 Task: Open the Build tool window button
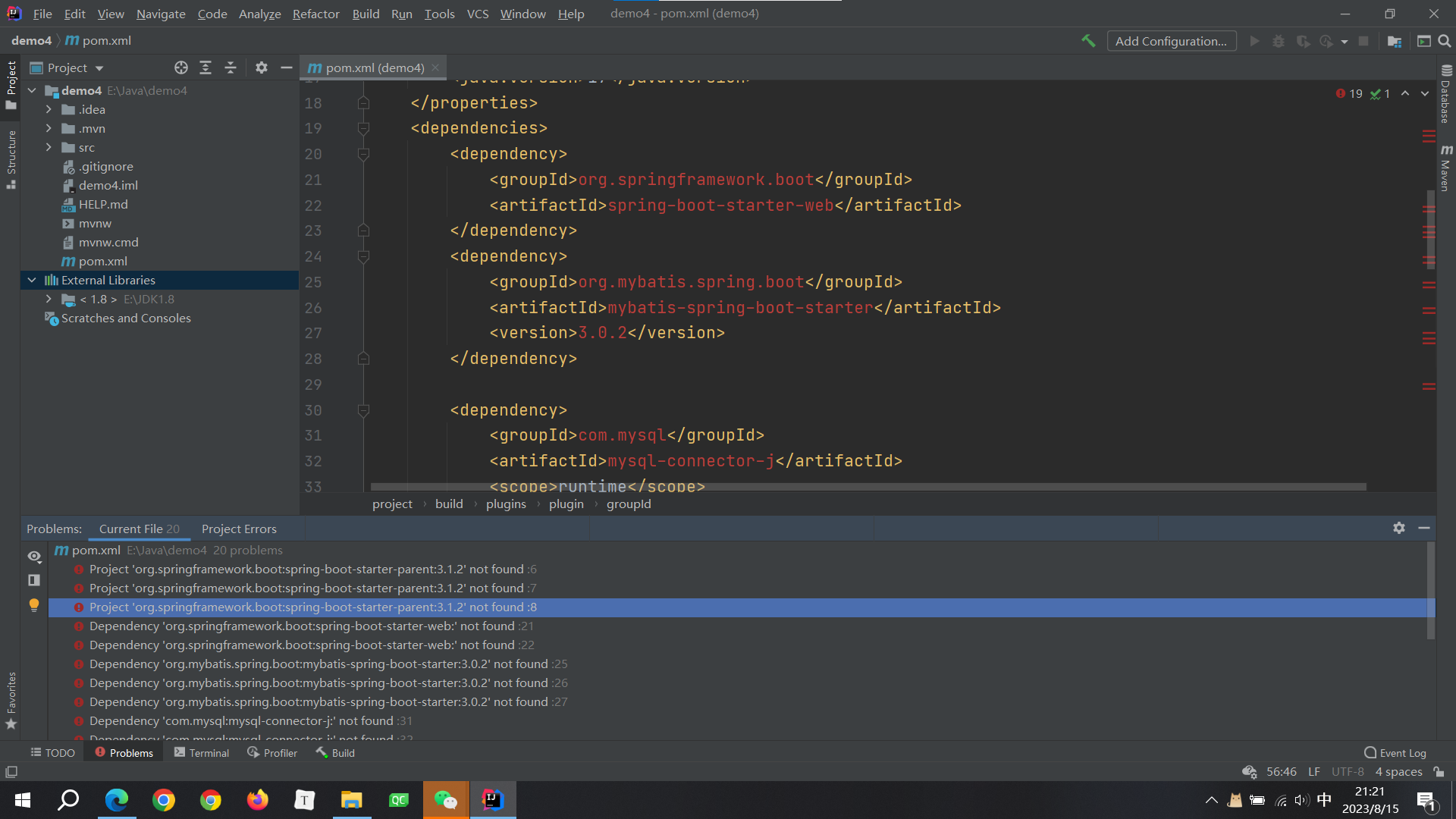335,753
